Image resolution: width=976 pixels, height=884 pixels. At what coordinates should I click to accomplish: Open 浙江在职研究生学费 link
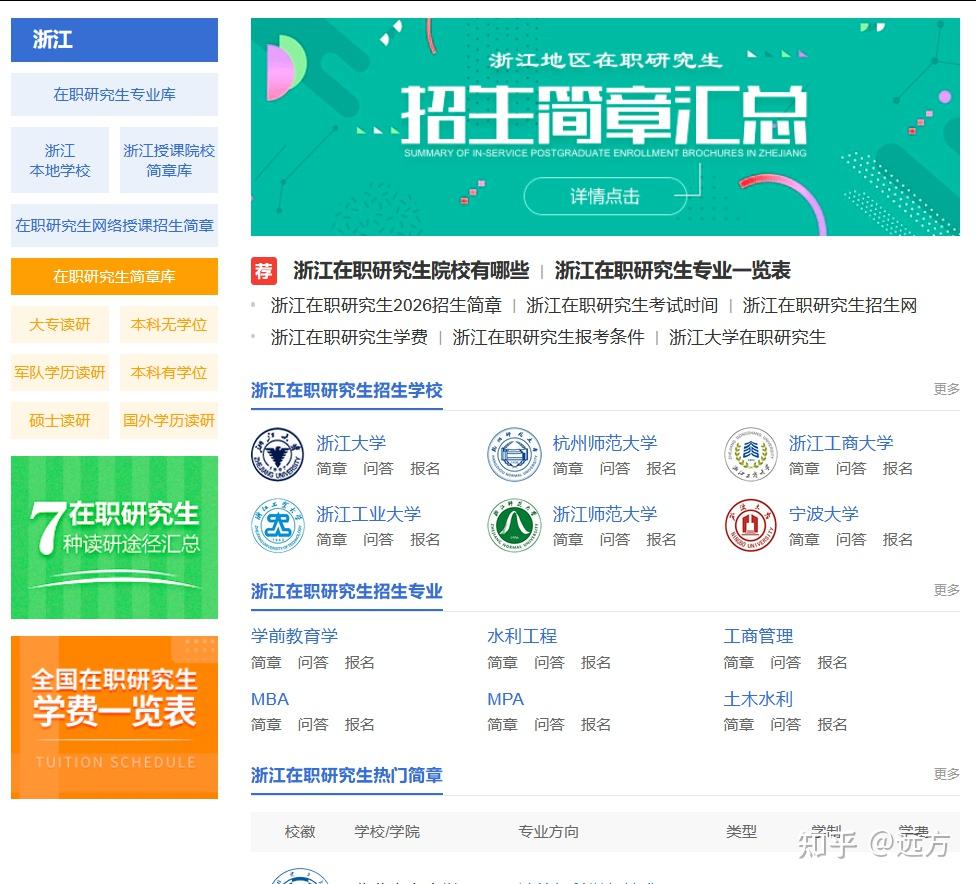click(349, 337)
